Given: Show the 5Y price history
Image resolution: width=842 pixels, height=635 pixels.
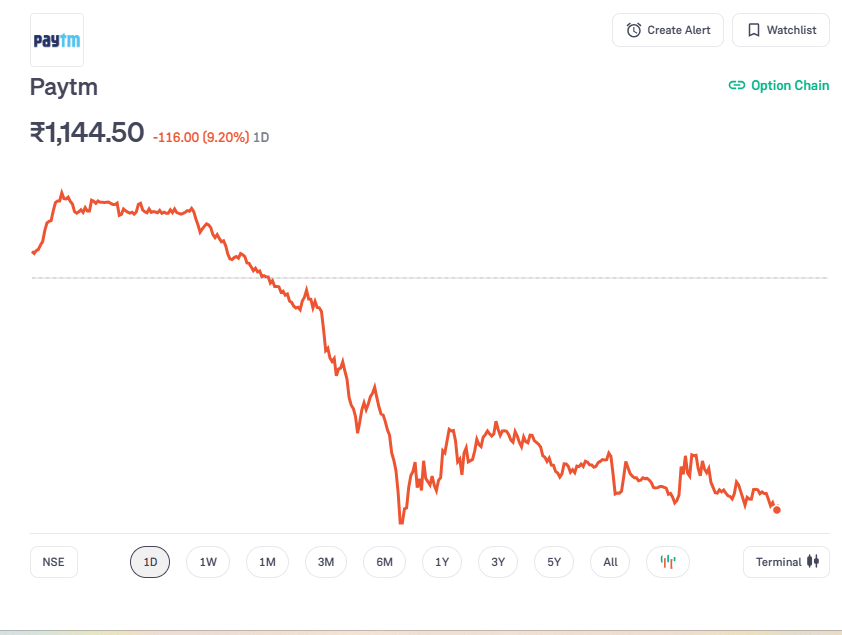Looking at the screenshot, I should [554, 562].
